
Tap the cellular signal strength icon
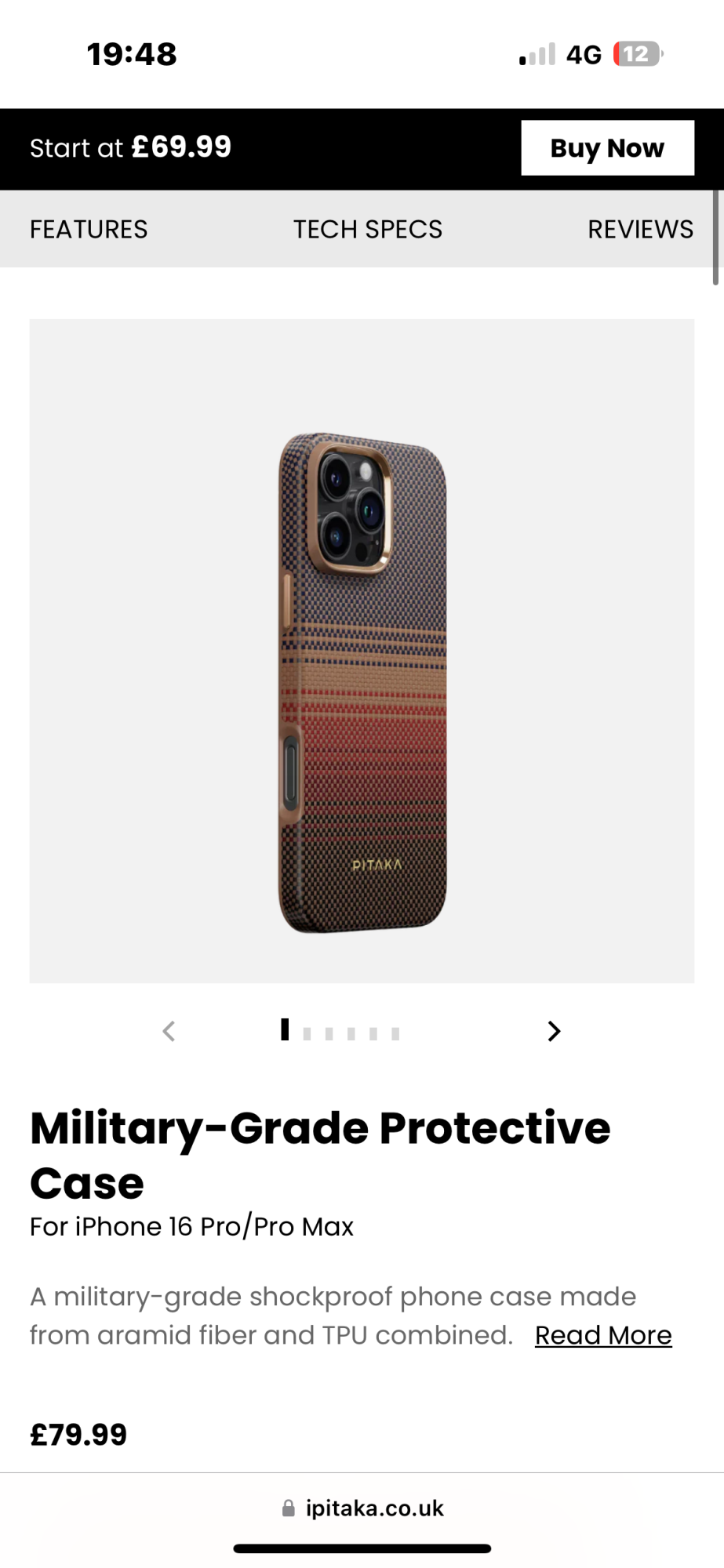click(537, 54)
